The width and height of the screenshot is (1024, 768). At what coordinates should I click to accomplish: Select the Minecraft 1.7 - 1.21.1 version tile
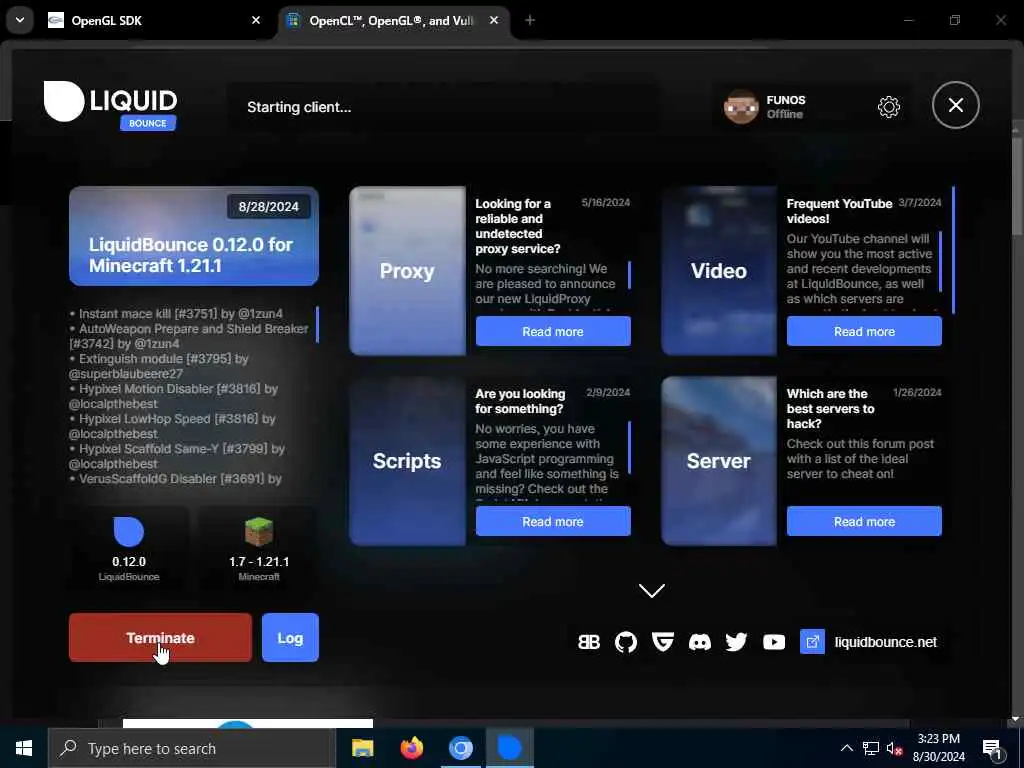pyautogui.click(x=259, y=548)
